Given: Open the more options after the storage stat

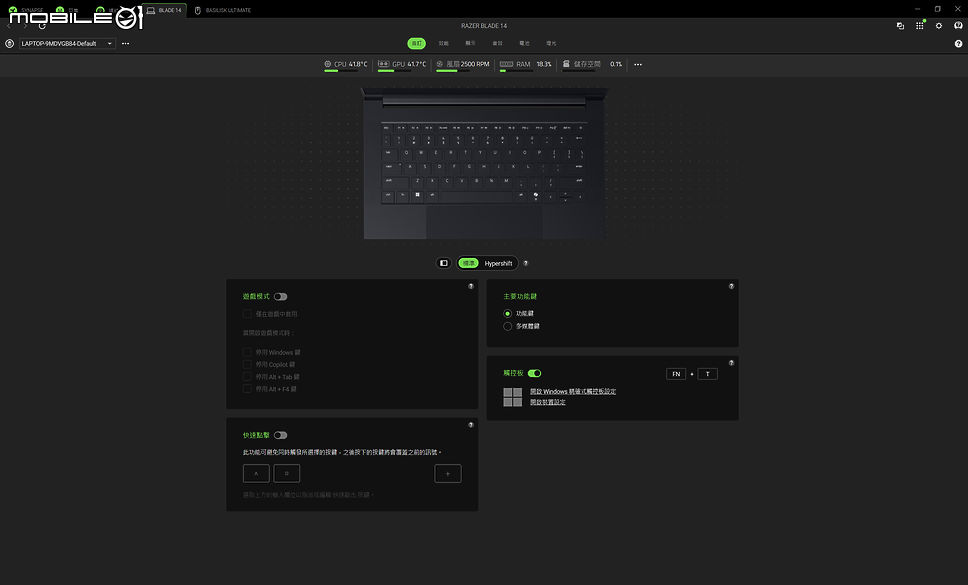Looking at the screenshot, I should pyautogui.click(x=638, y=64).
